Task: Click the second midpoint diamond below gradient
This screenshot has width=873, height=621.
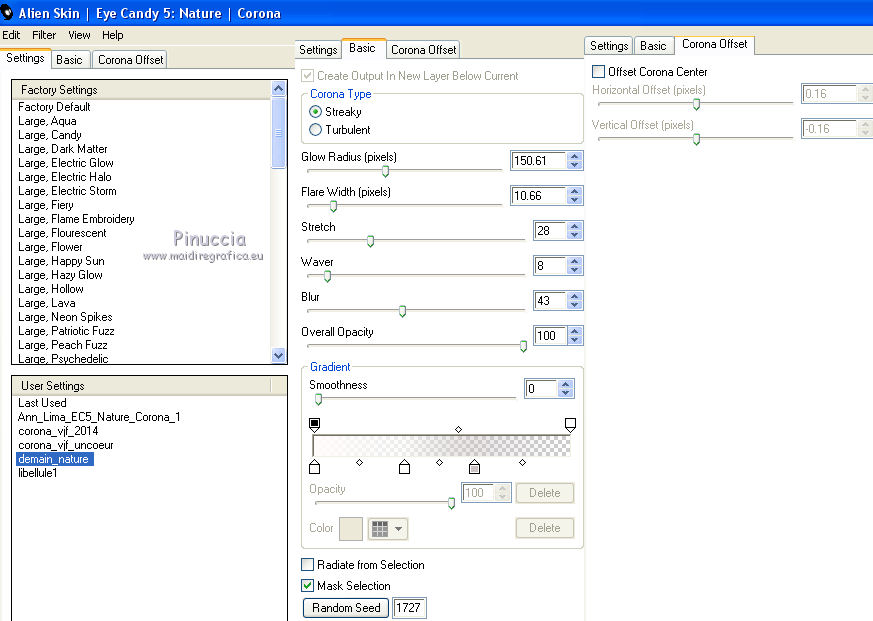Action: tap(439, 462)
